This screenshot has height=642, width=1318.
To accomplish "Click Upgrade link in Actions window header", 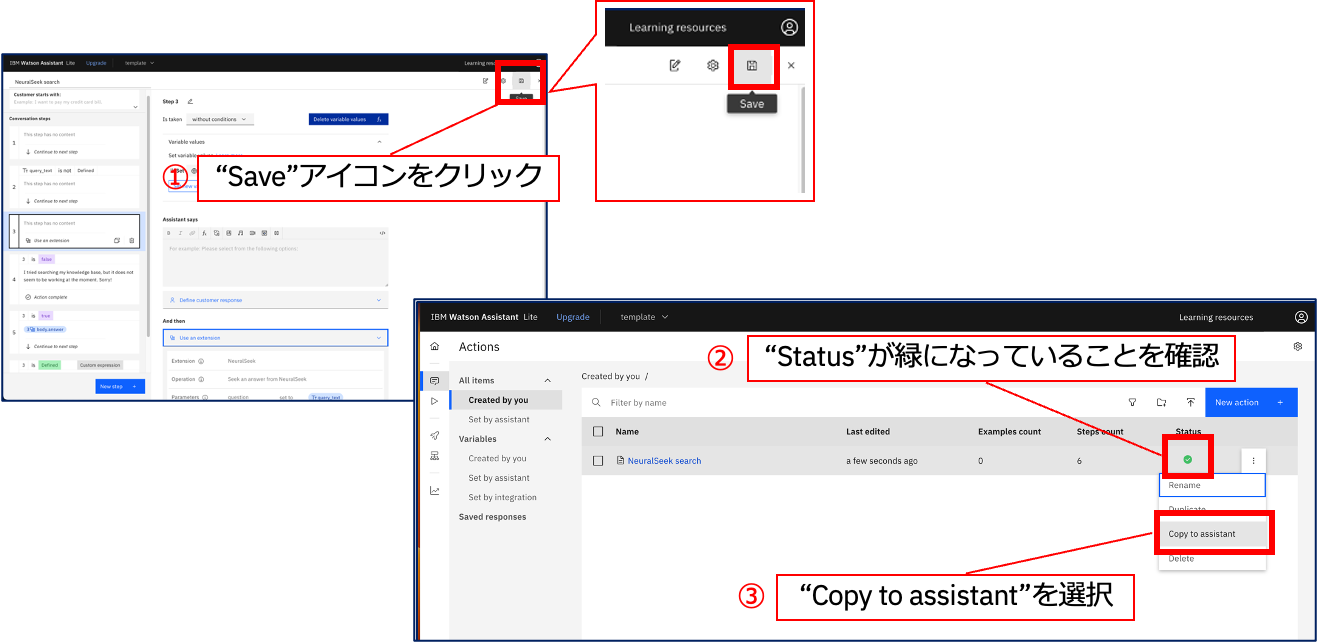I will coord(573,317).
